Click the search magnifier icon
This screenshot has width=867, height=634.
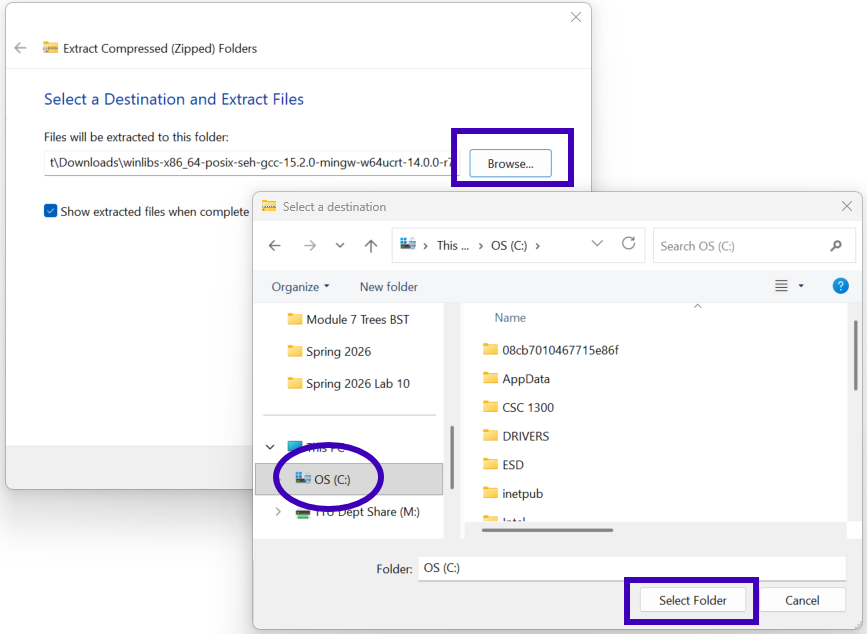point(836,246)
